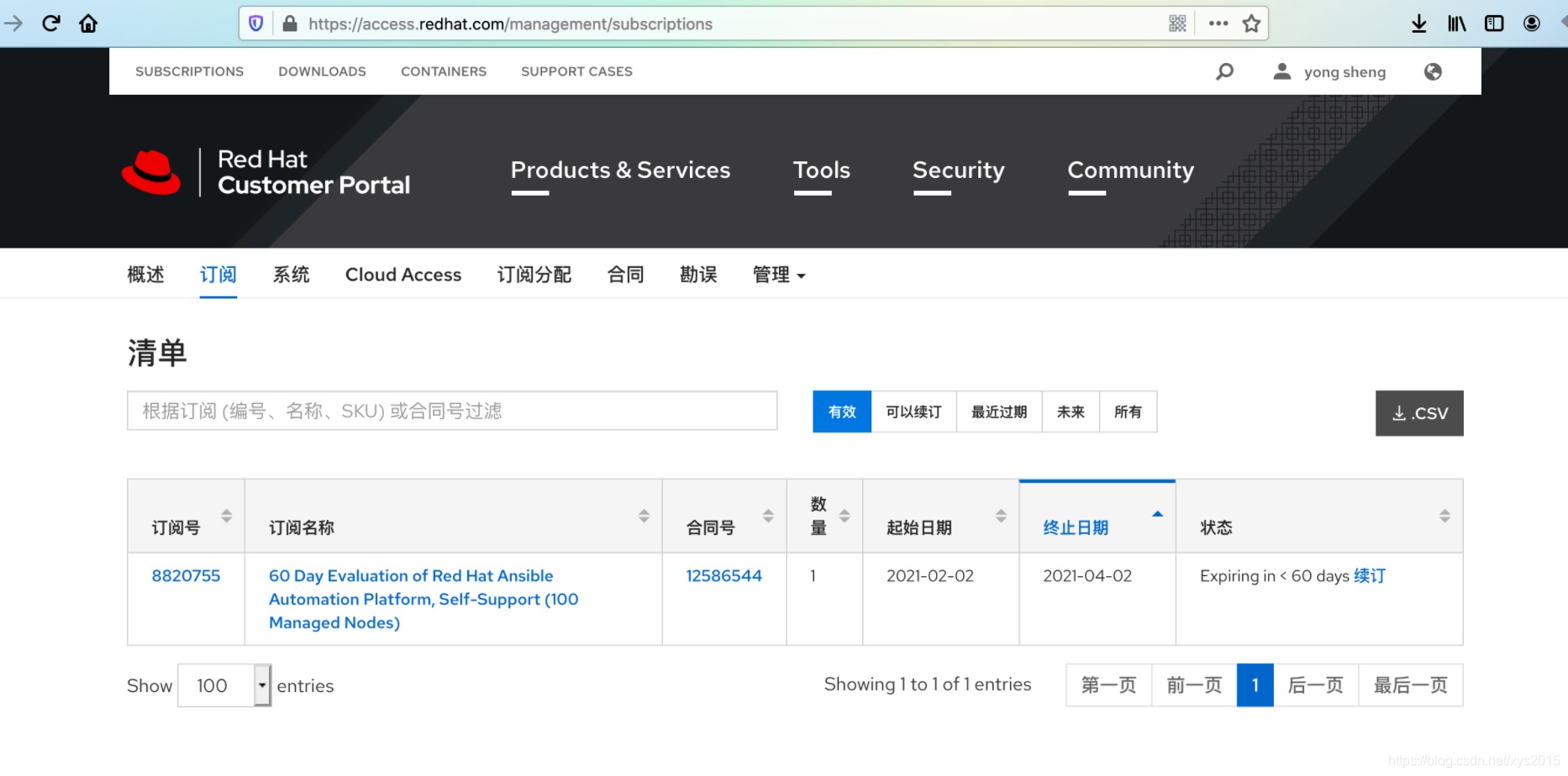Switch to the 订阅分配 tab
The width and height of the screenshot is (1568, 776).
[x=534, y=275]
